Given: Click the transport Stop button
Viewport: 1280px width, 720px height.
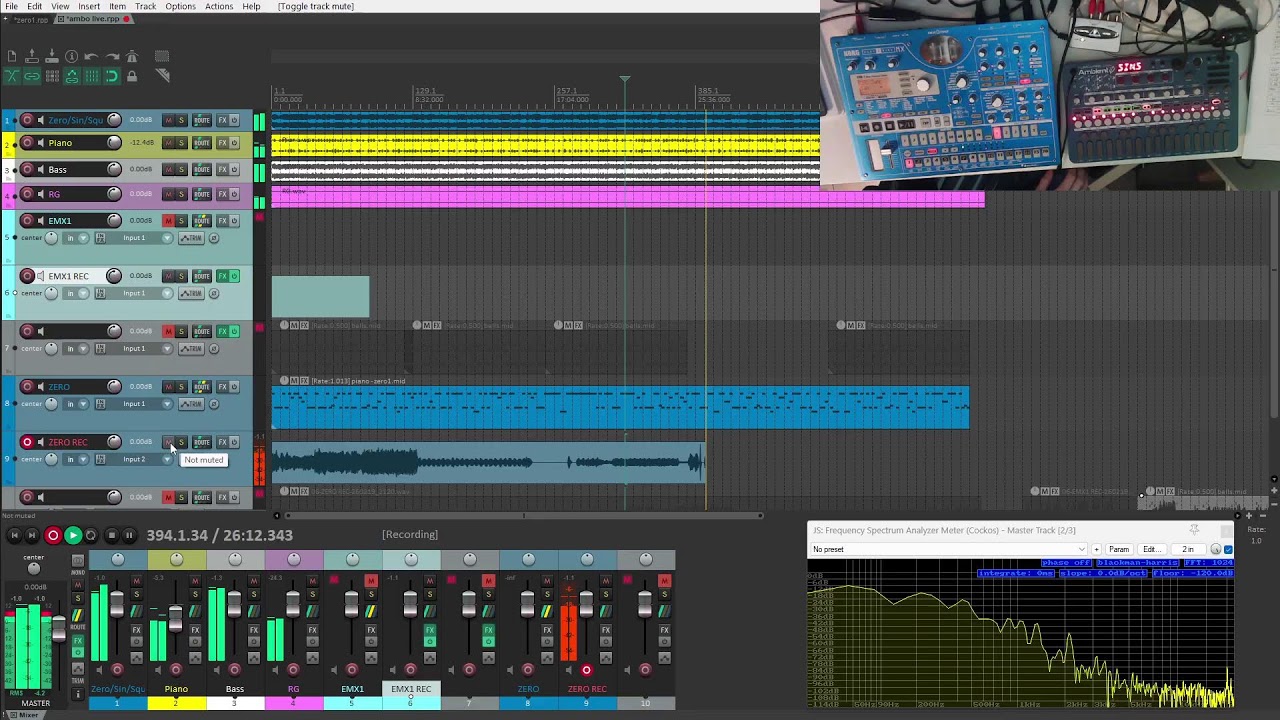Looking at the screenshot, I should (111, 535).
